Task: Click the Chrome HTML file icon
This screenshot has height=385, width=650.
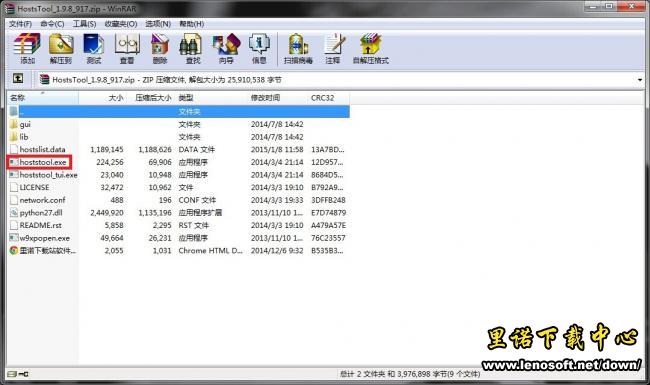Action: pos(14,250)
